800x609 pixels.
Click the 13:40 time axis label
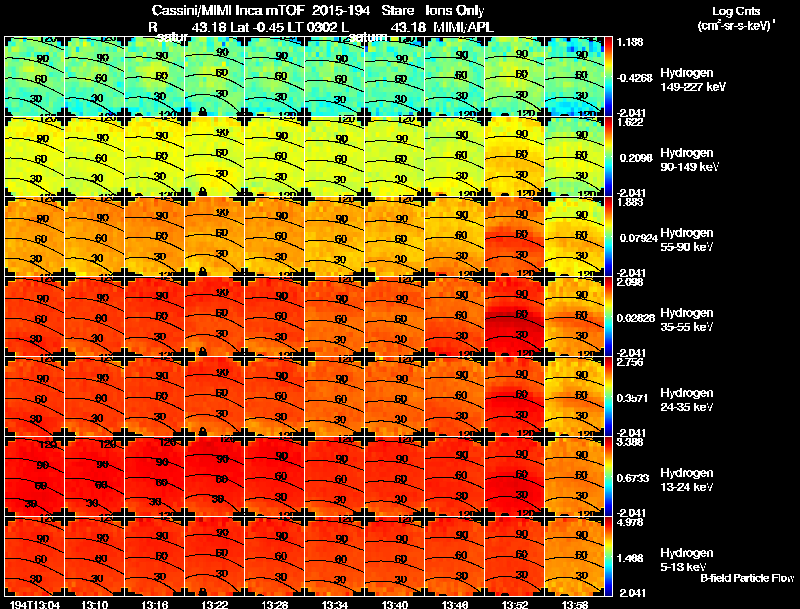(x=395, y=604)
